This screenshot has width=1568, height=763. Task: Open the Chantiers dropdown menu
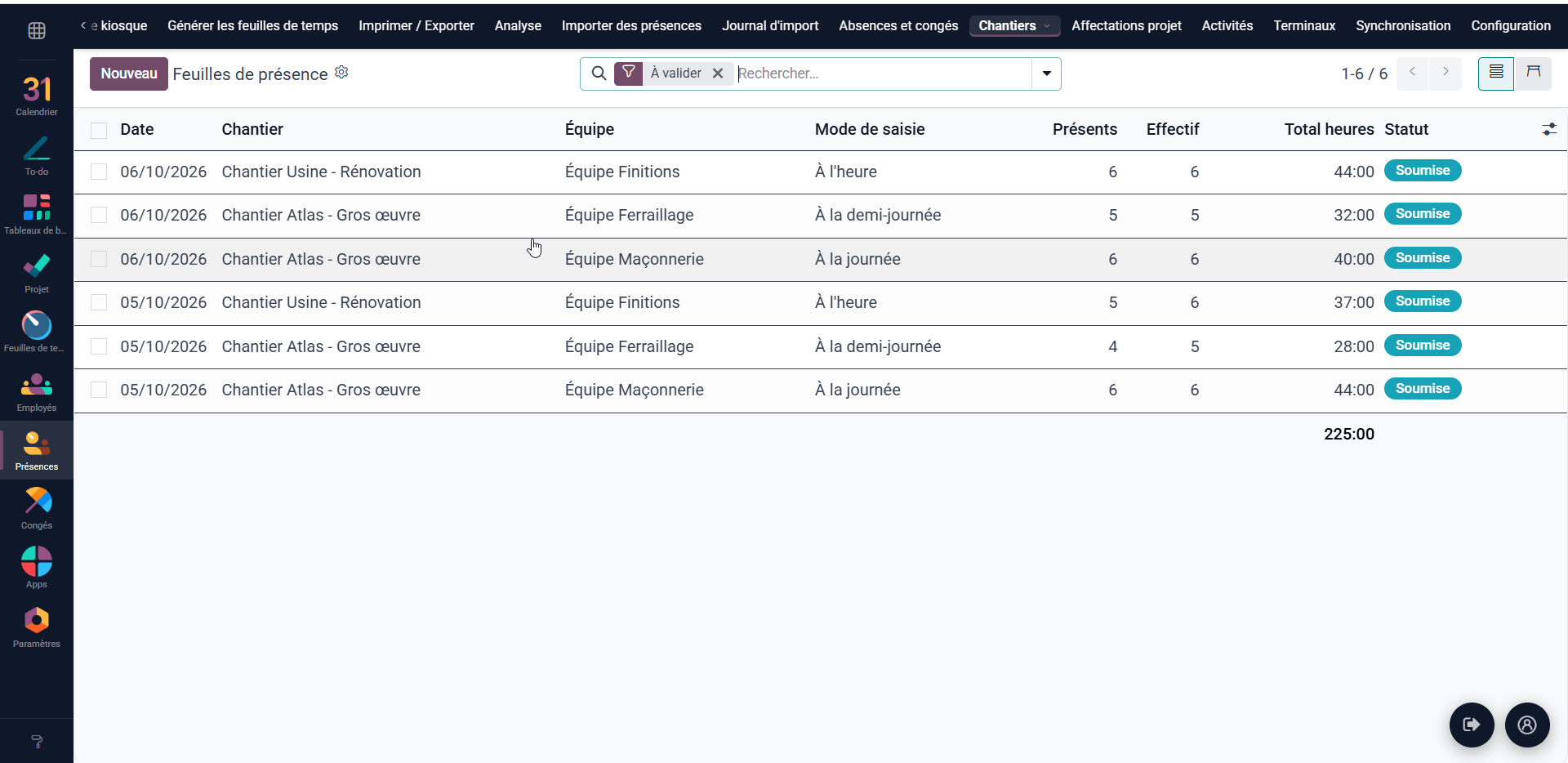coord(1014,26)
